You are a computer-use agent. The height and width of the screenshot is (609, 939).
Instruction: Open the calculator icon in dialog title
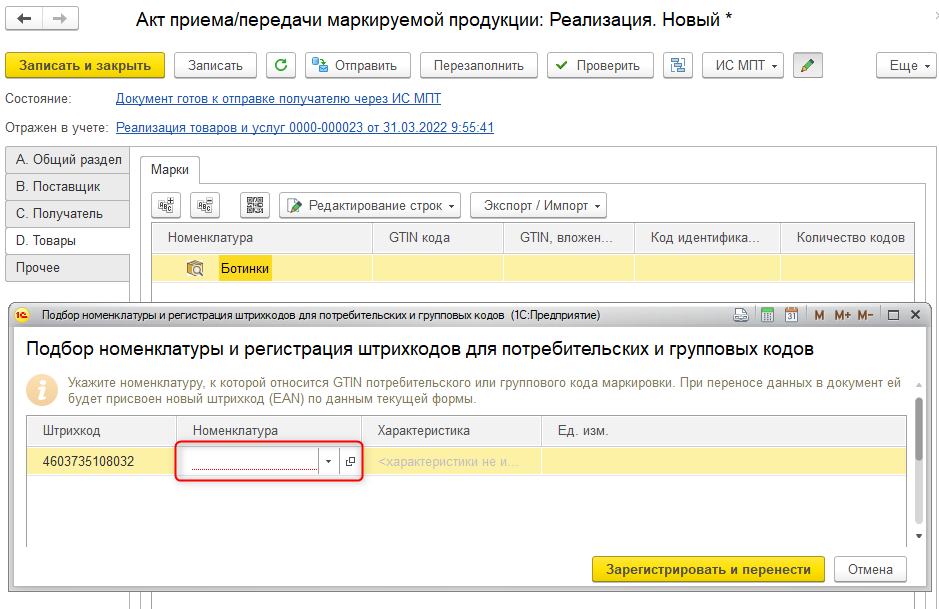[767, 315]
